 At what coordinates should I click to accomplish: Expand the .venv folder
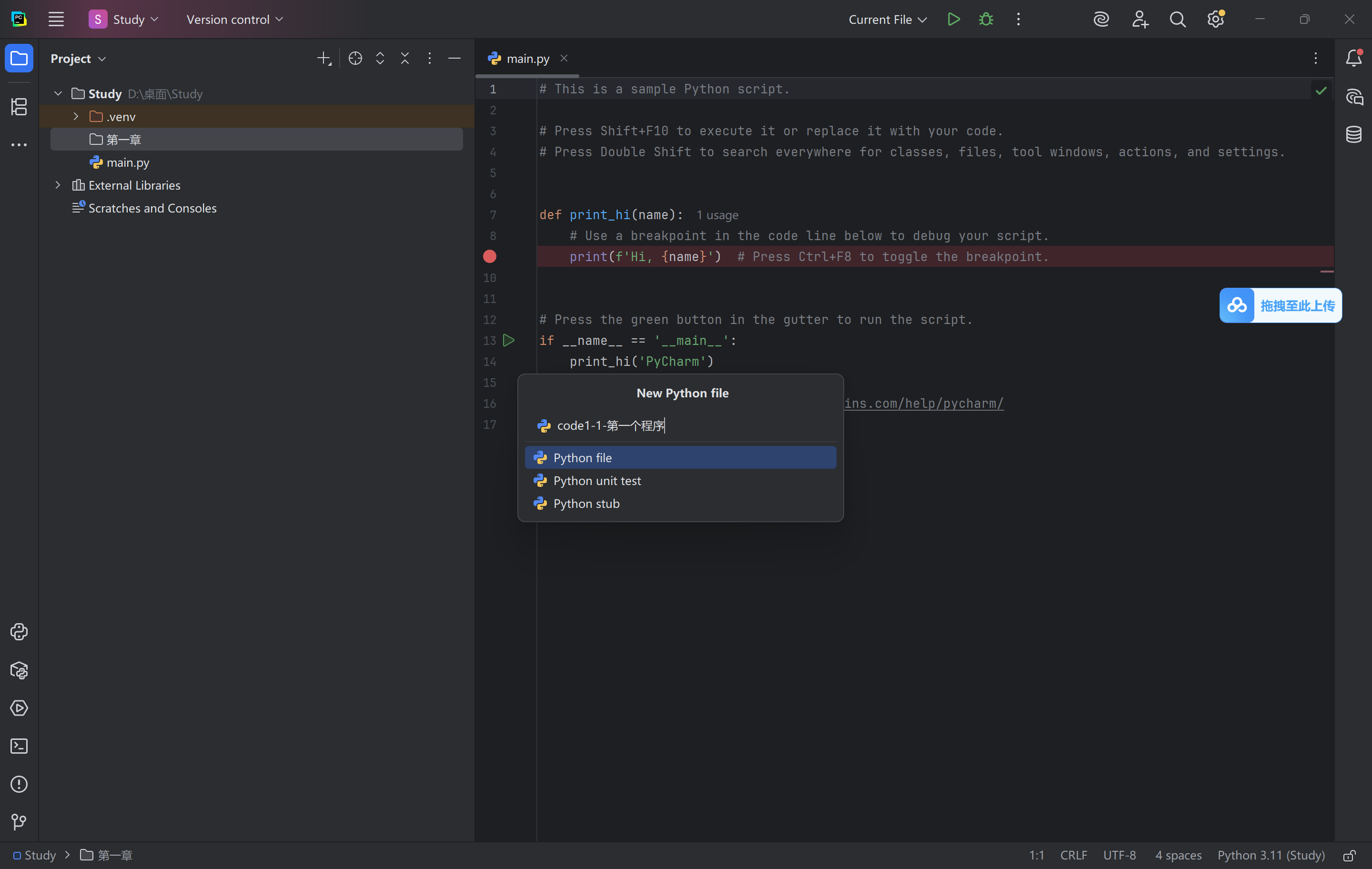click(76, 116)
